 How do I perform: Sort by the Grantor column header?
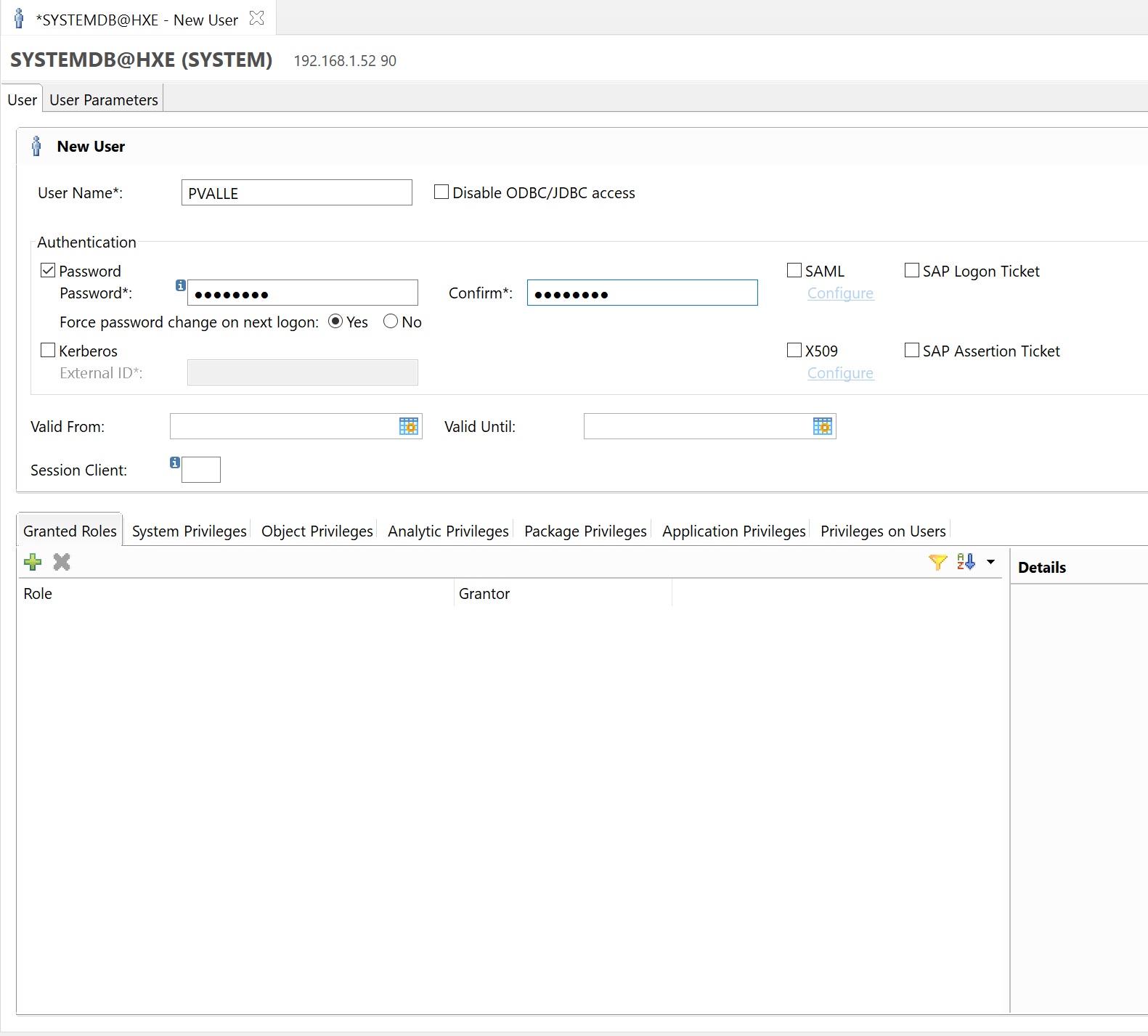(484, 594)
